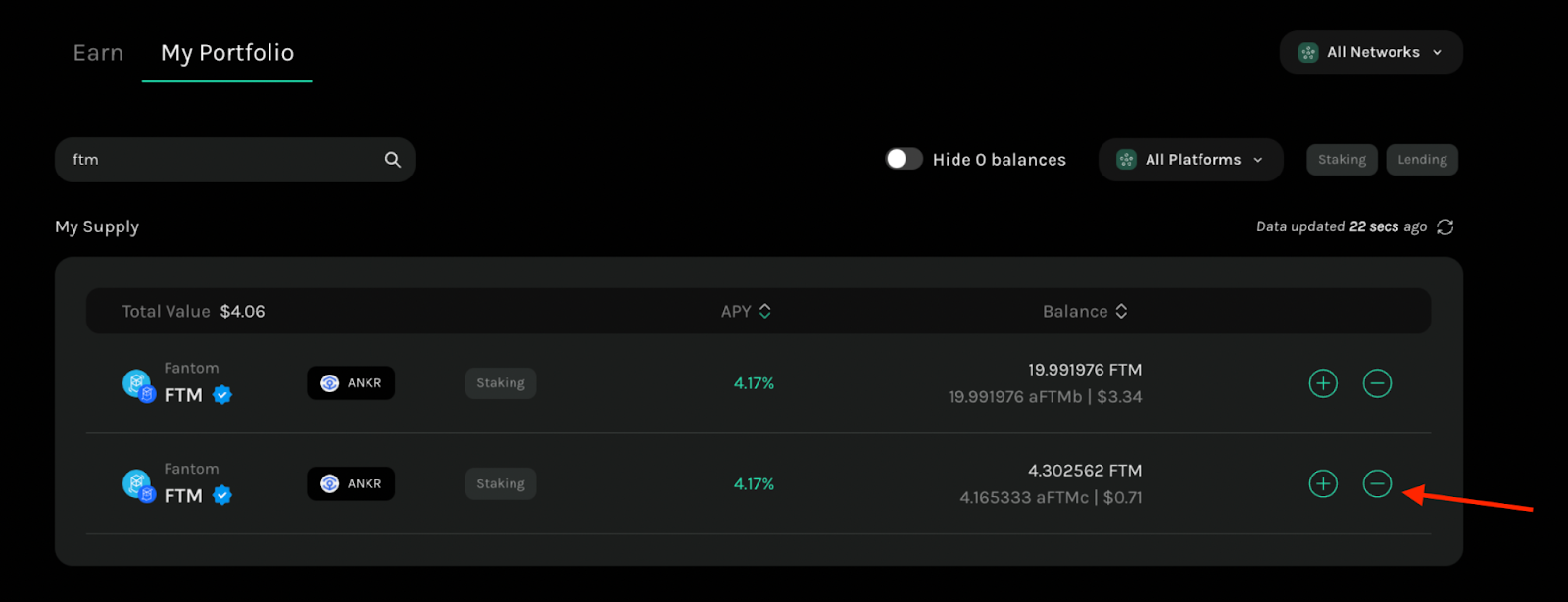1568x602 pixels.
Task: Toggle the Lending filter chip
Action: click(1422, 160)
